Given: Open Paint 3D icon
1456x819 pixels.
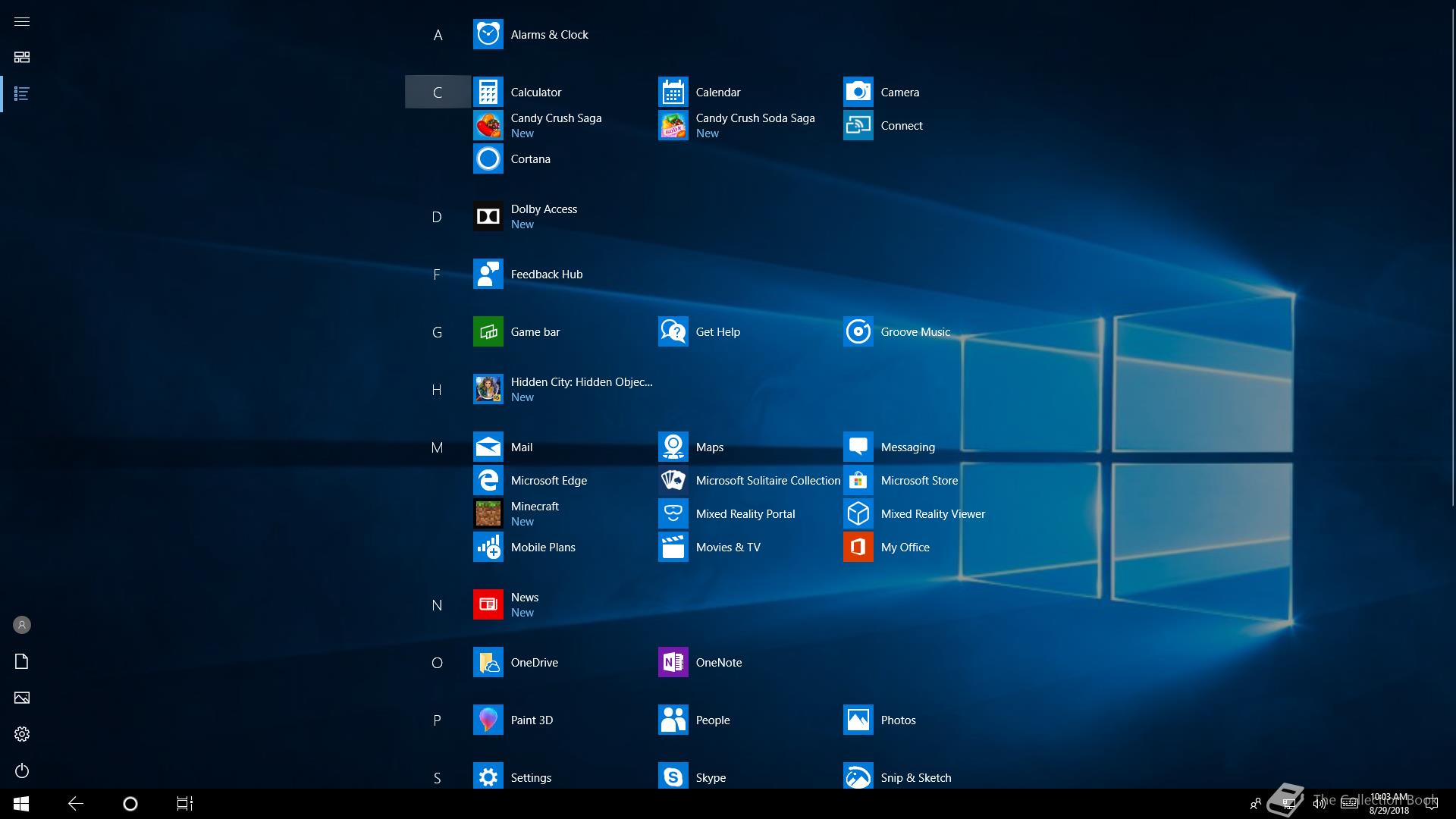Looking at the screenshot, I should click(x=488, y=720).
